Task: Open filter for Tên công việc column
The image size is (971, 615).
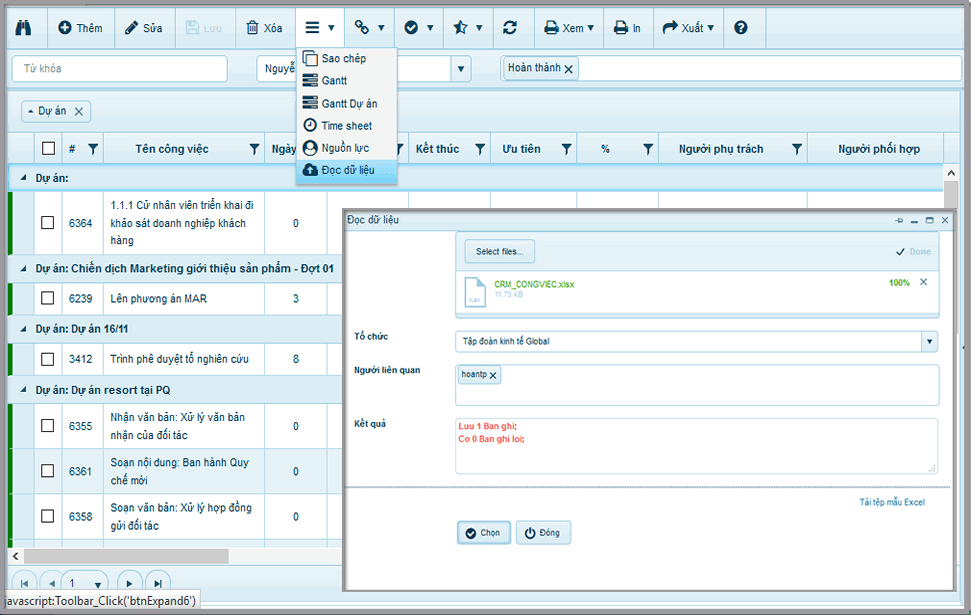Action: [254, 149]
